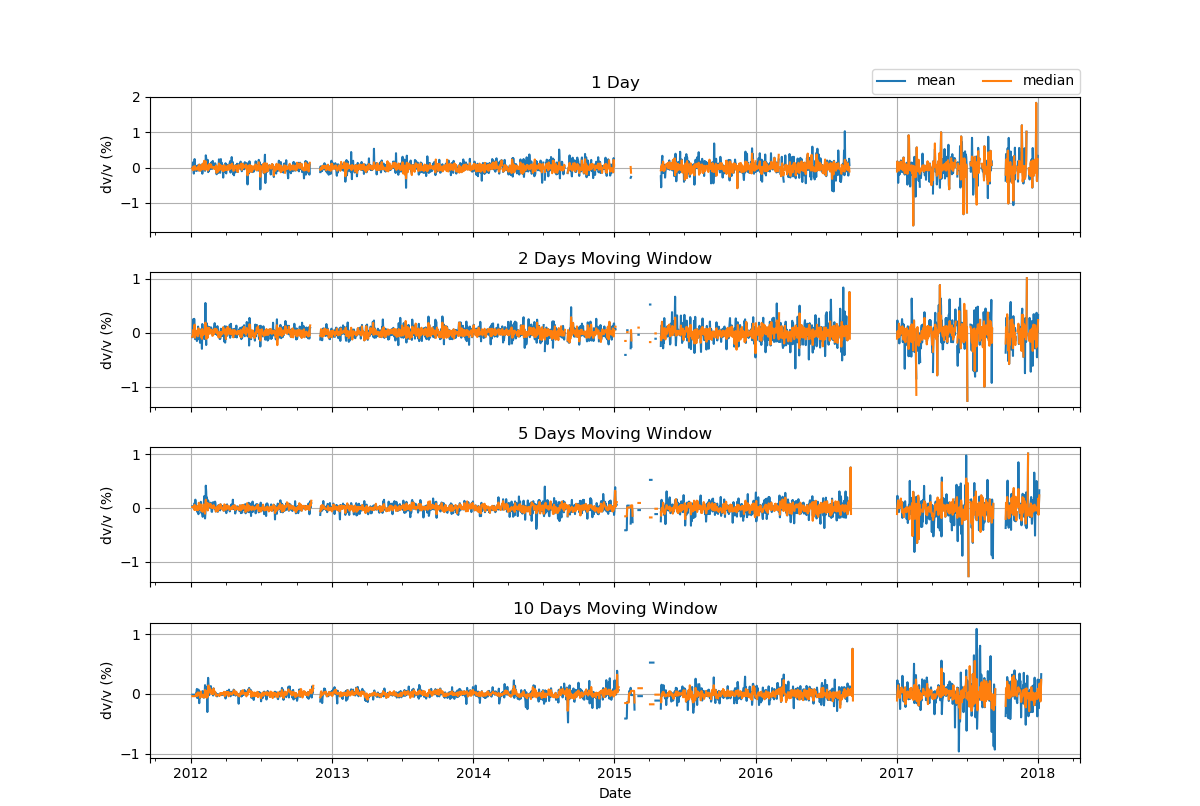This screenshot has height=806, width=1200.
Task: Click the 2013 x-axis tick label
Action: pyautogui.click(x=333, y=773)
